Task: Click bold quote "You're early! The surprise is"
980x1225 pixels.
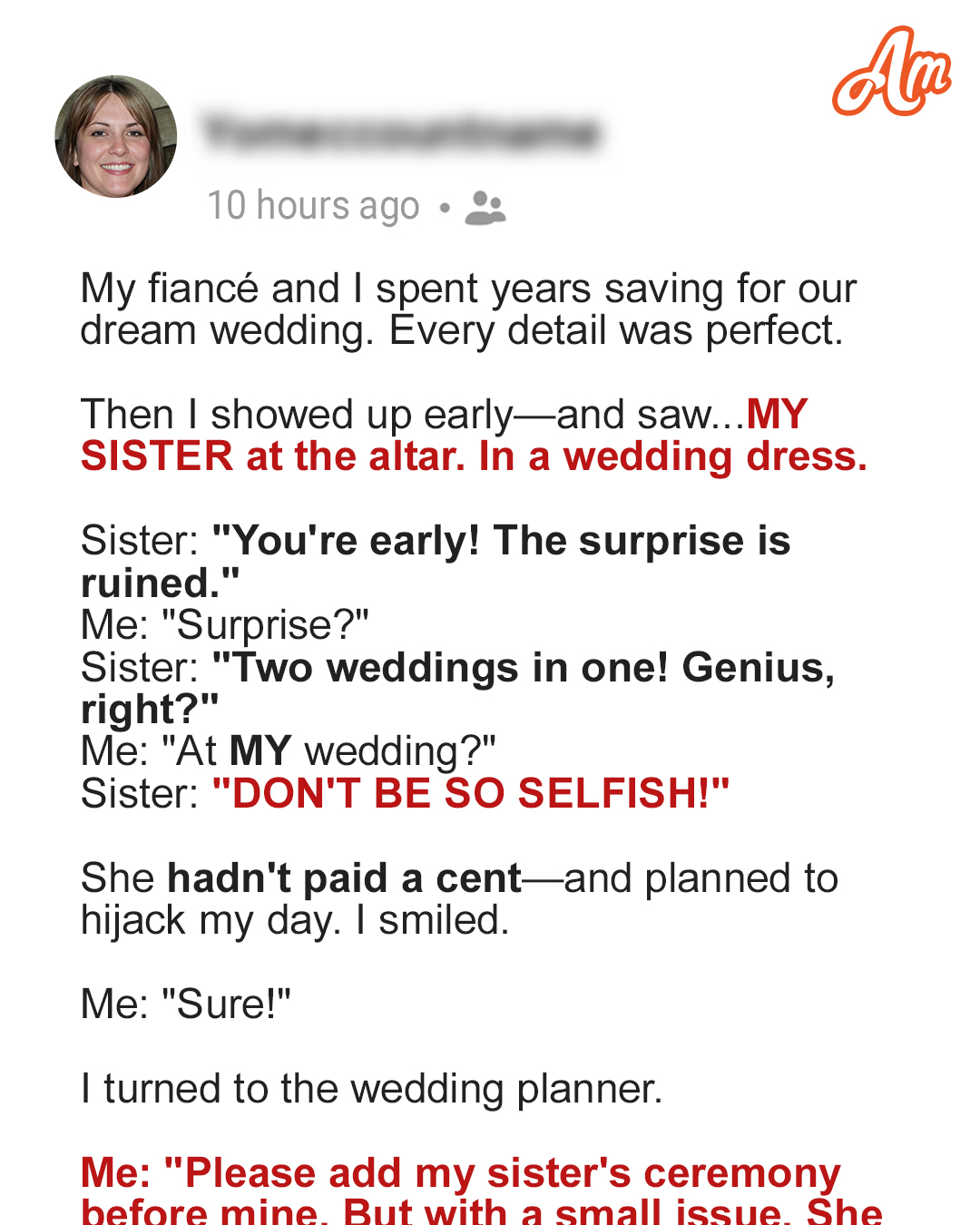Action: click(x=501, y=541)
